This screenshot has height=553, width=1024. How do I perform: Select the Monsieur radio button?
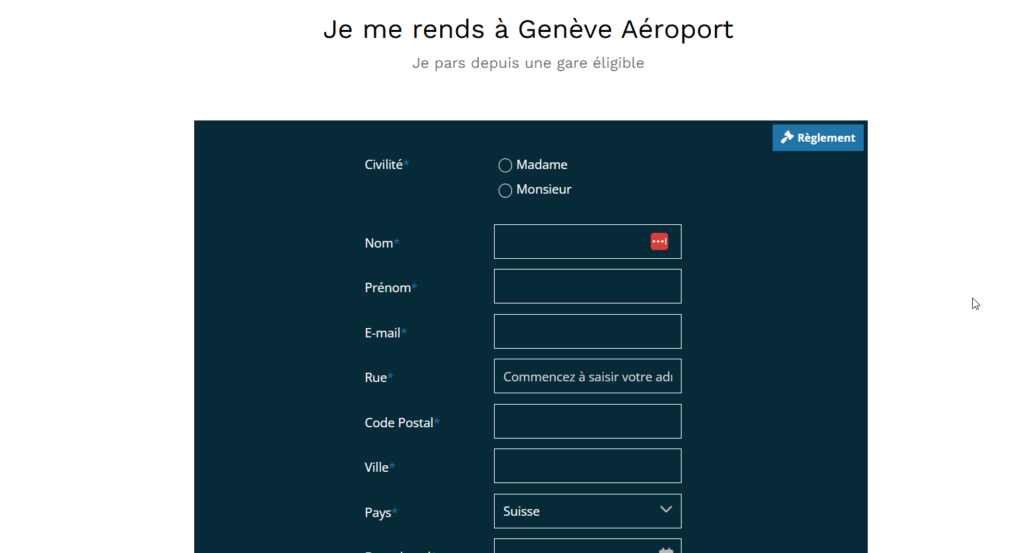(505, 190)
